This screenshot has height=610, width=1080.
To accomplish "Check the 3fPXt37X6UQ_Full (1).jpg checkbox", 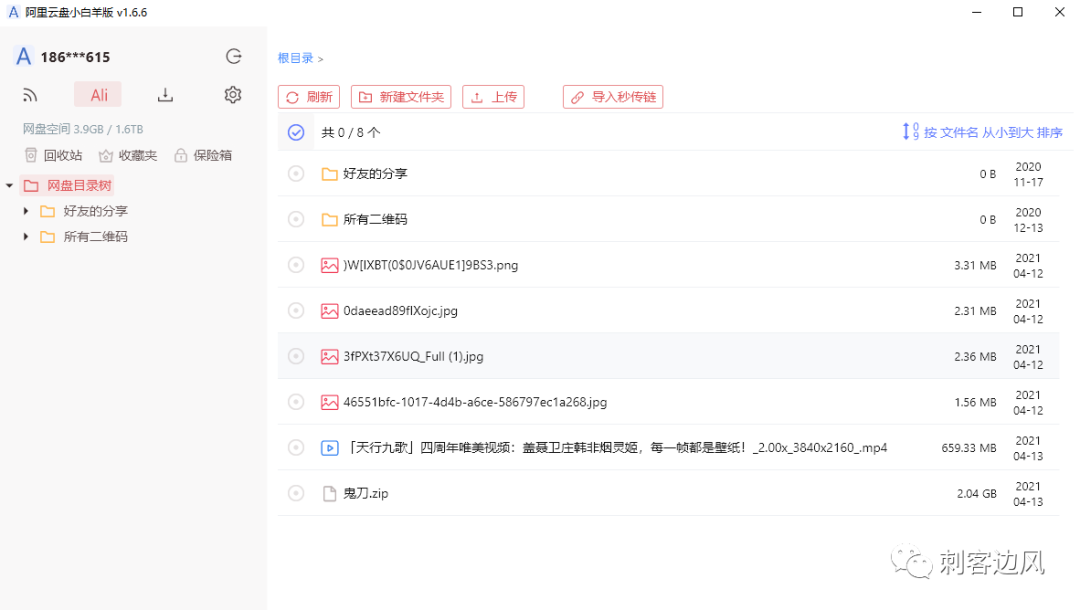I will [x=296, y=356].
